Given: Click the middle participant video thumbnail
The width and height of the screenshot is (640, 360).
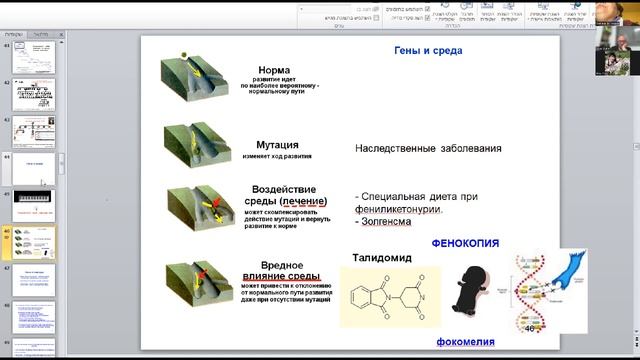Looking at the screenshot, I should pyautogui.click(x=618, y=38).
